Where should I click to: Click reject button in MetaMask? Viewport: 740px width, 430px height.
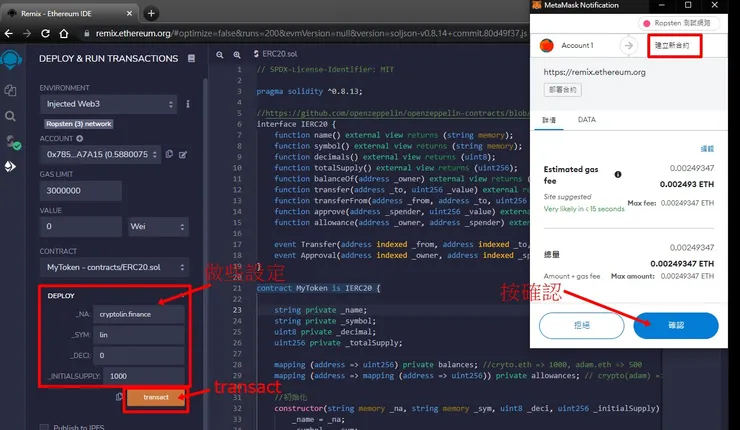[581, 325]
